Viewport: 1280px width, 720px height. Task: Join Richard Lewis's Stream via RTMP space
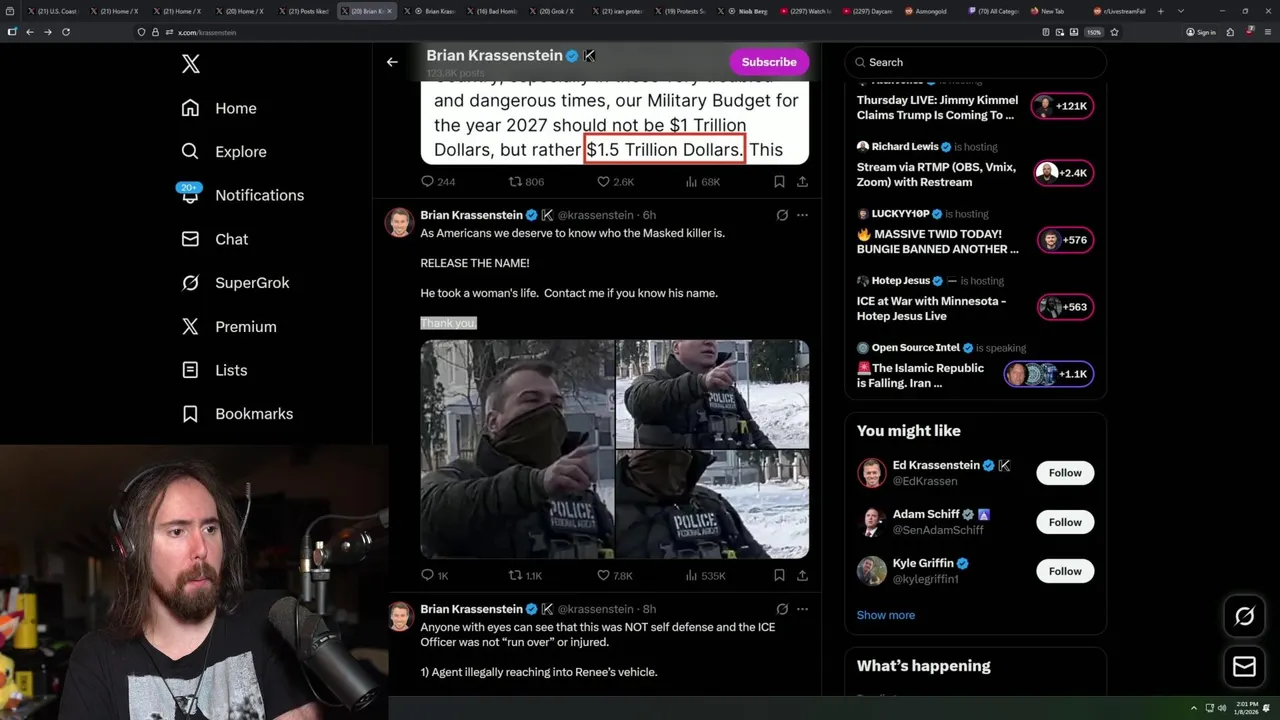pos(936,174)
